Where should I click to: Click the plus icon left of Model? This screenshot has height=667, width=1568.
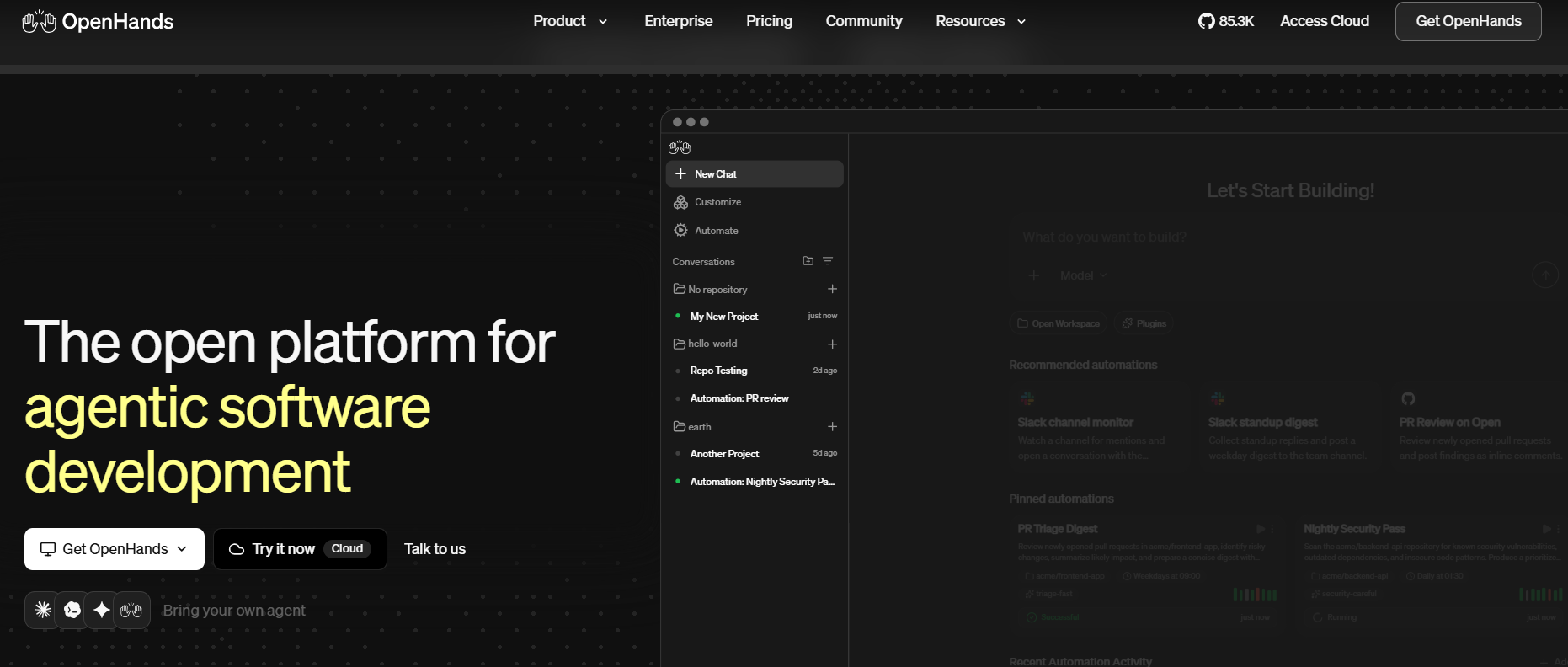coord(1034,275)
